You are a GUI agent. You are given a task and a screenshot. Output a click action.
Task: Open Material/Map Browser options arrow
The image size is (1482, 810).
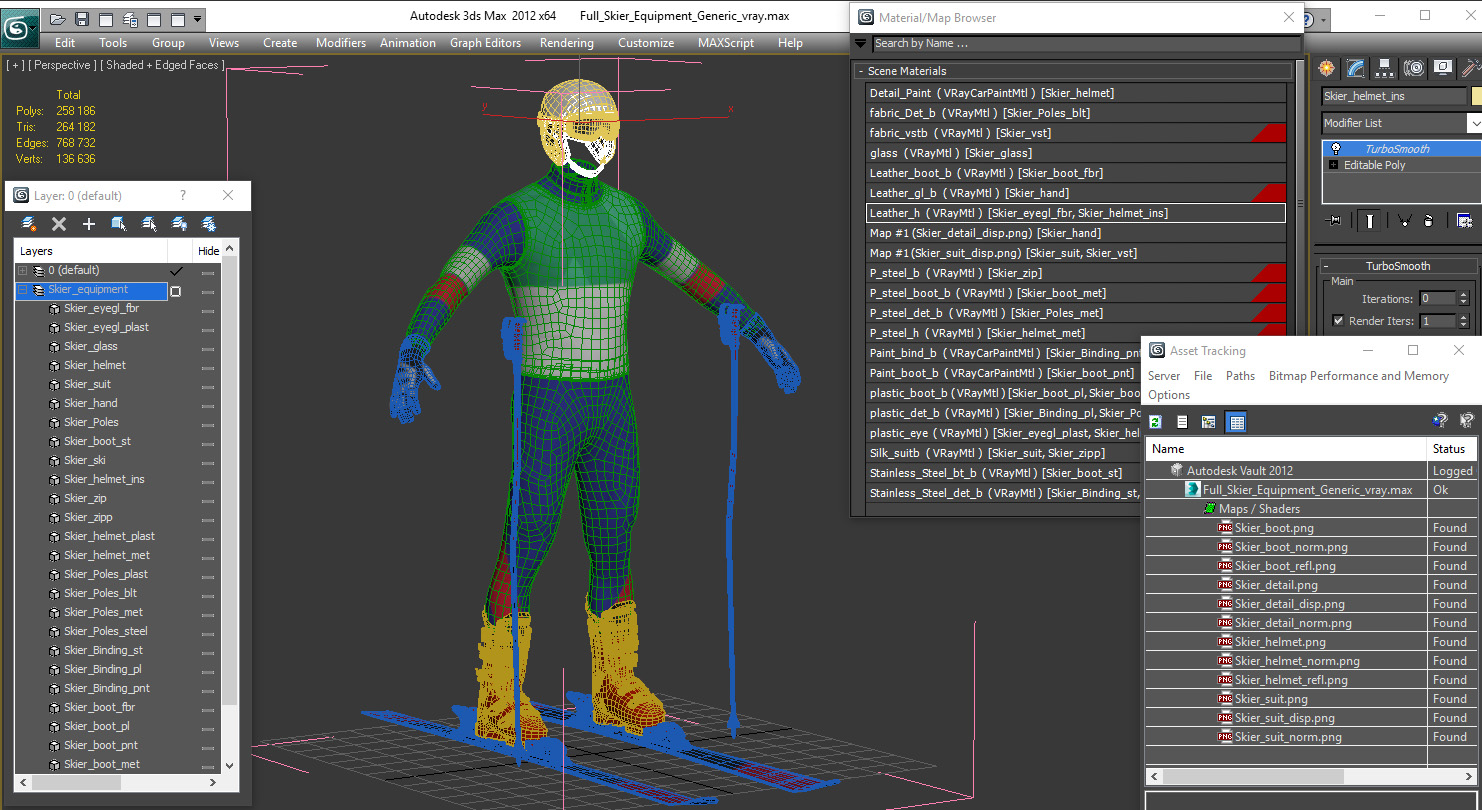click(x=860, y=43)
